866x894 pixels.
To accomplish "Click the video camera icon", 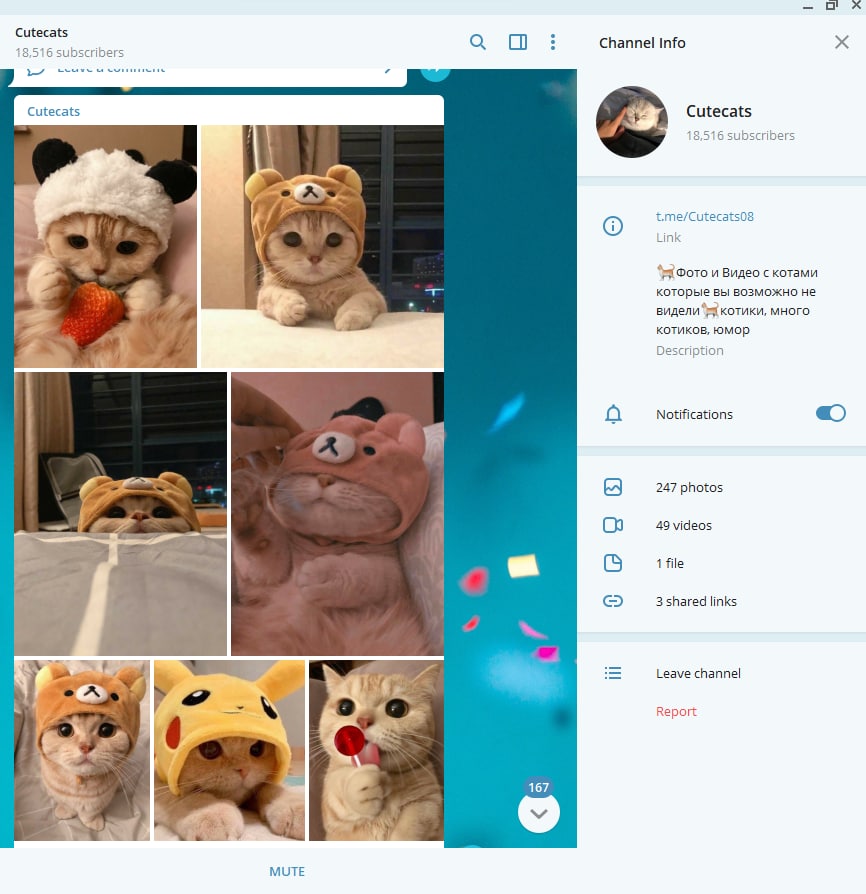I will coord(613,525).
